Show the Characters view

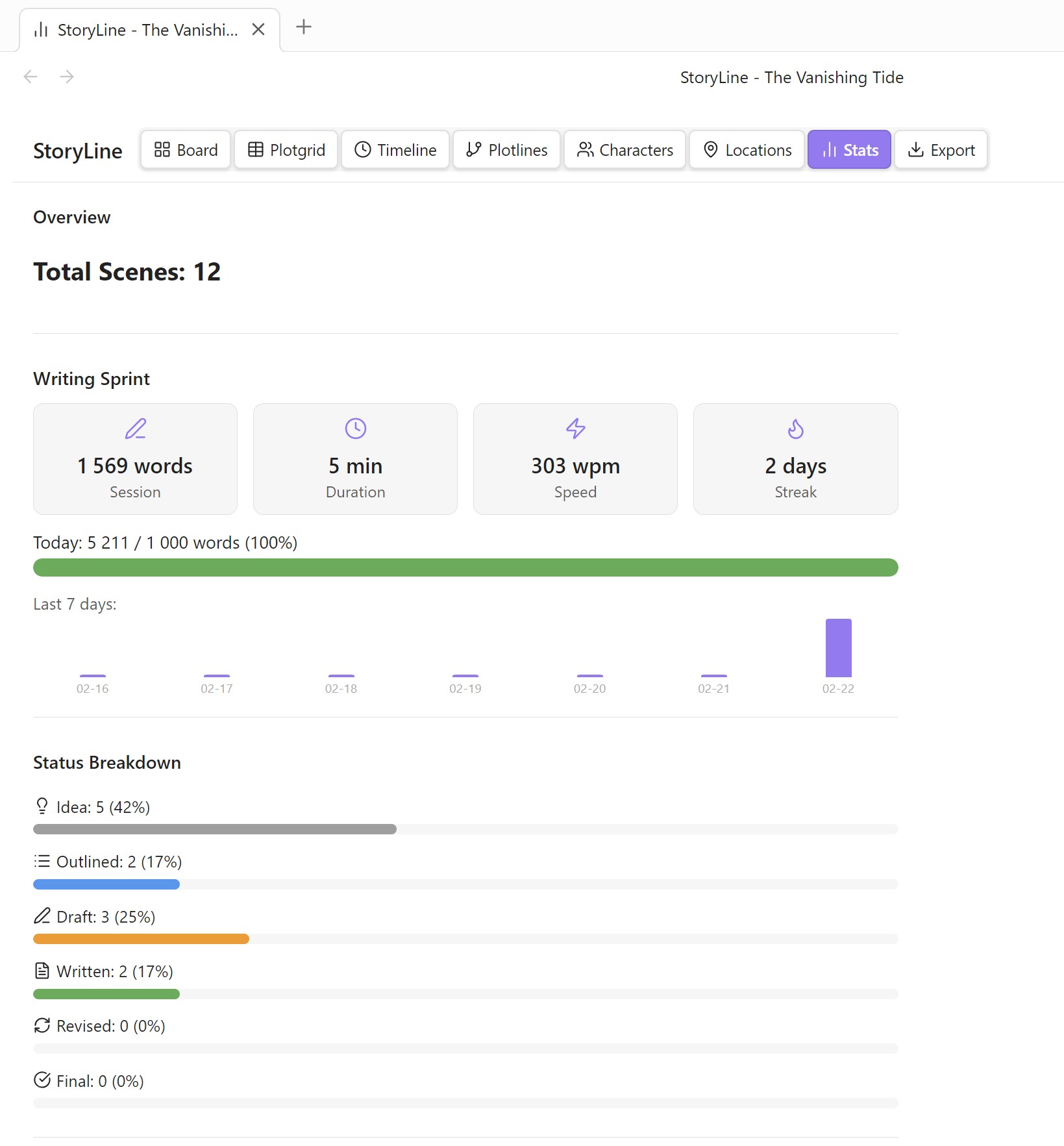(625, 150)
